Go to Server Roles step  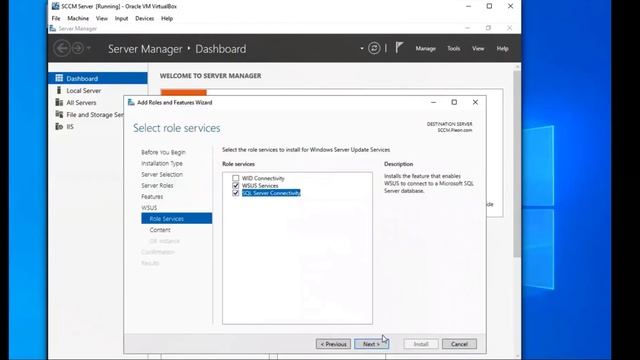(x=157, y=185)
